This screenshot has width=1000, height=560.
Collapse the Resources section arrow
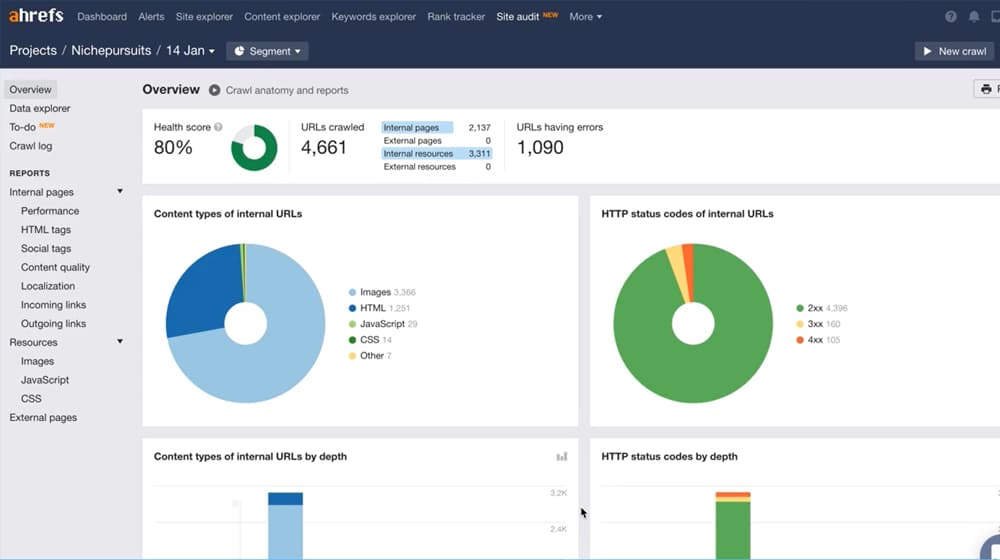tap(120, 341)
